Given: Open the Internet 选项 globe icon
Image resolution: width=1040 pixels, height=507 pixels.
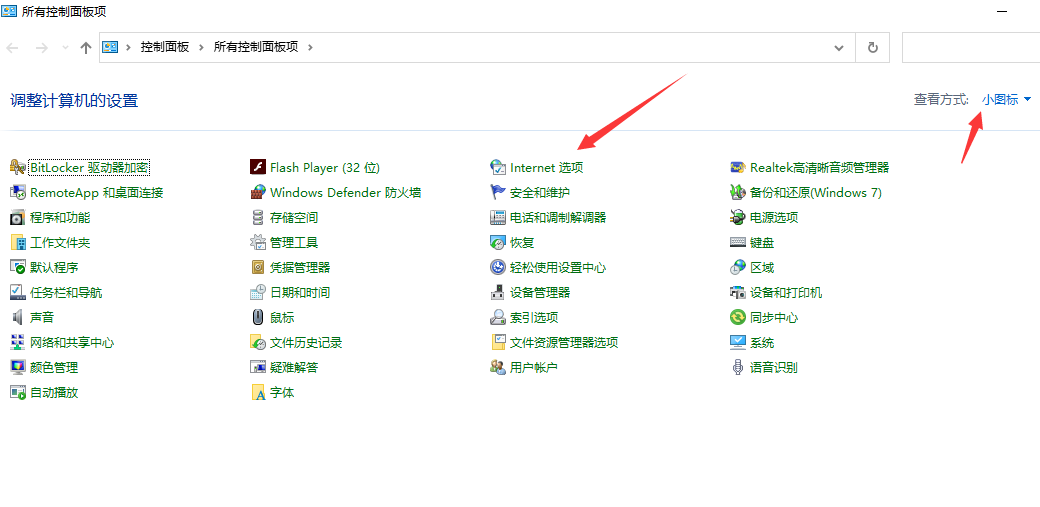Looking at the screenshot, I should tap(498, 167).
